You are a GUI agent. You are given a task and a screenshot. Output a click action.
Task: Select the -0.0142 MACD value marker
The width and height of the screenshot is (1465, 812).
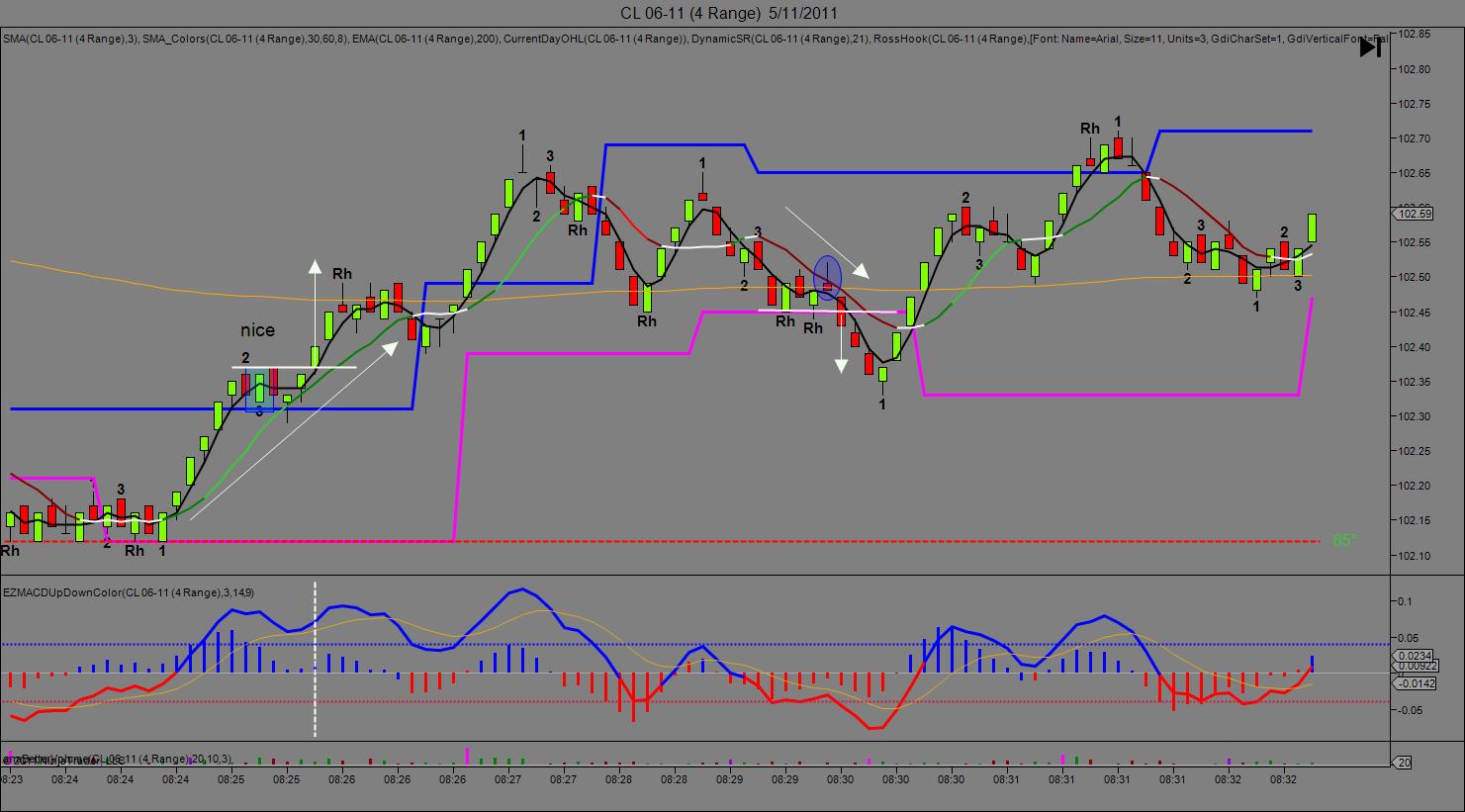pos(1413,683)
